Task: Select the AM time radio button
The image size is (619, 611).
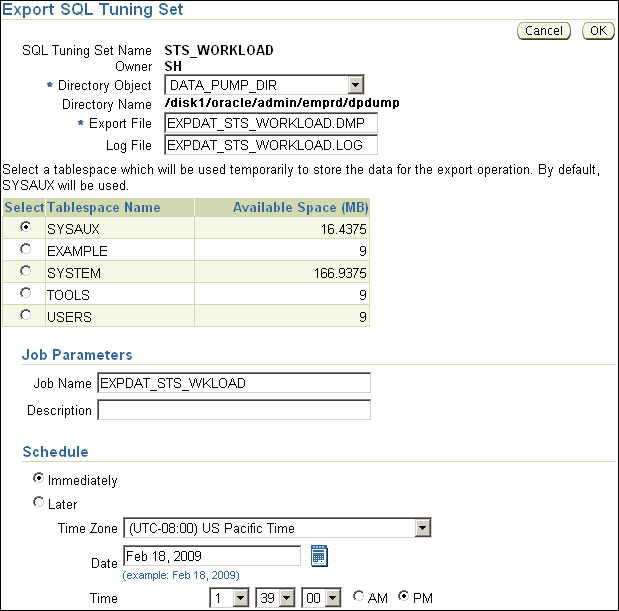Action: point(359,597)
